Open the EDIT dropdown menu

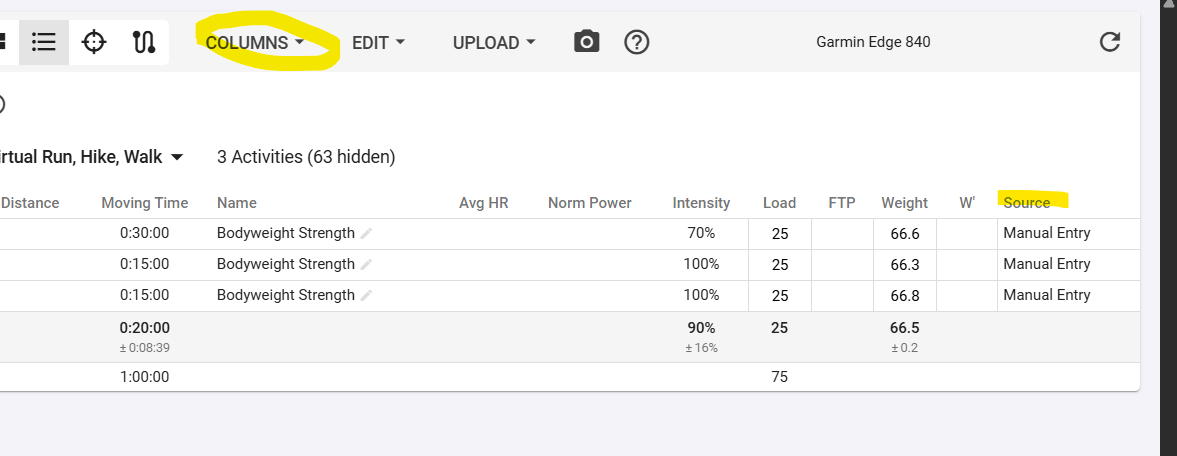(378, 43)
